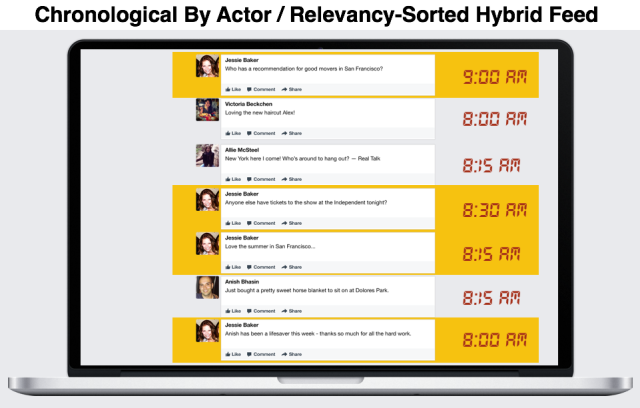The height and width of the screenshot is (408, 640).
Task: Click Jessie Baker's name above the movers question
Action: 242,60
